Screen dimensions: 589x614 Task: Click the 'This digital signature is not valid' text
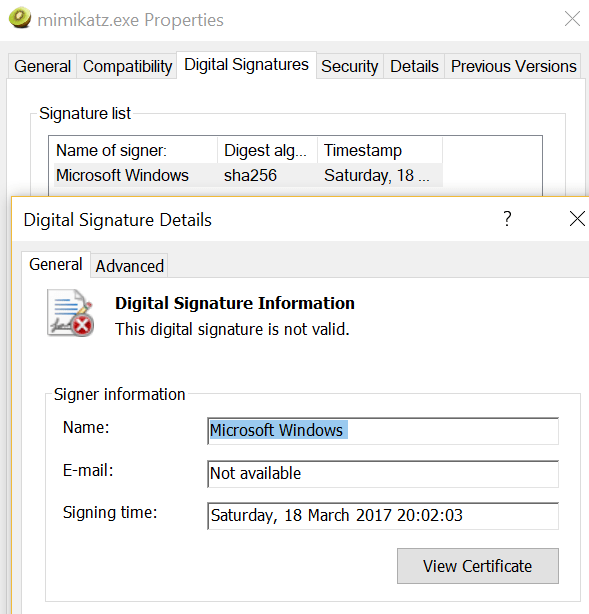pyautogui.click(x=232, y=329)
